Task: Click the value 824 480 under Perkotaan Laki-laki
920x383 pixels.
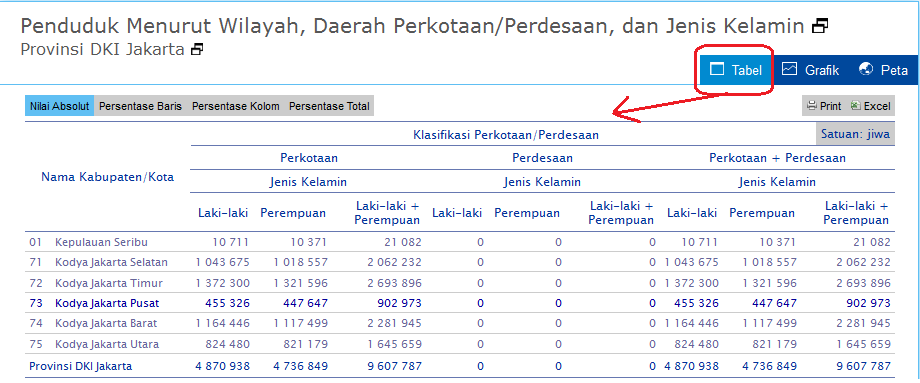Action: click(x=228, y=344)
